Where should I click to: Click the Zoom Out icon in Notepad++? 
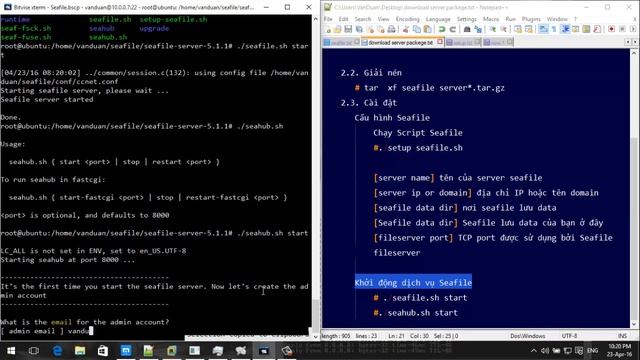(503, 29)
